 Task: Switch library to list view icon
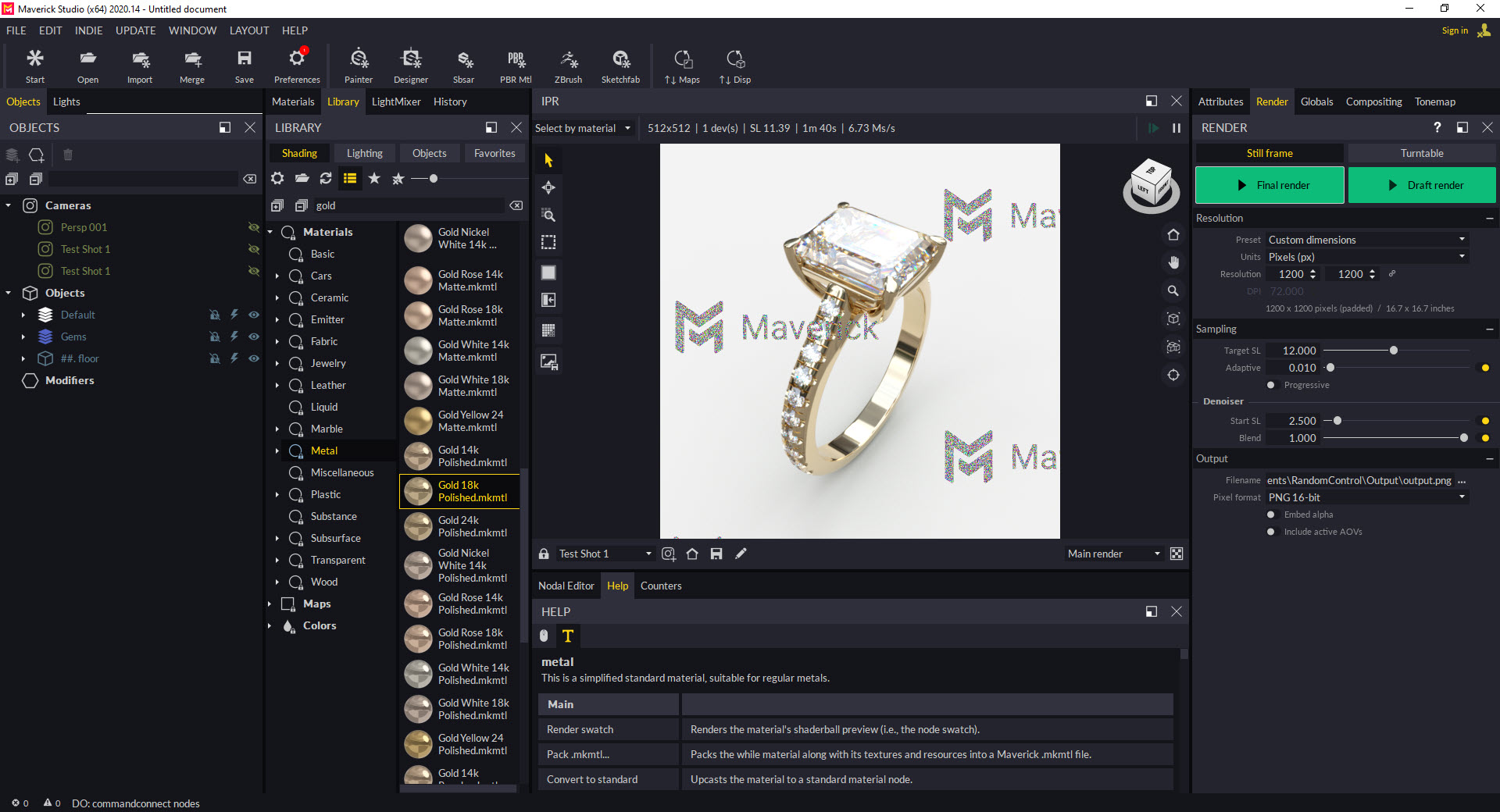pyautogui.click(x=350, y=178)
